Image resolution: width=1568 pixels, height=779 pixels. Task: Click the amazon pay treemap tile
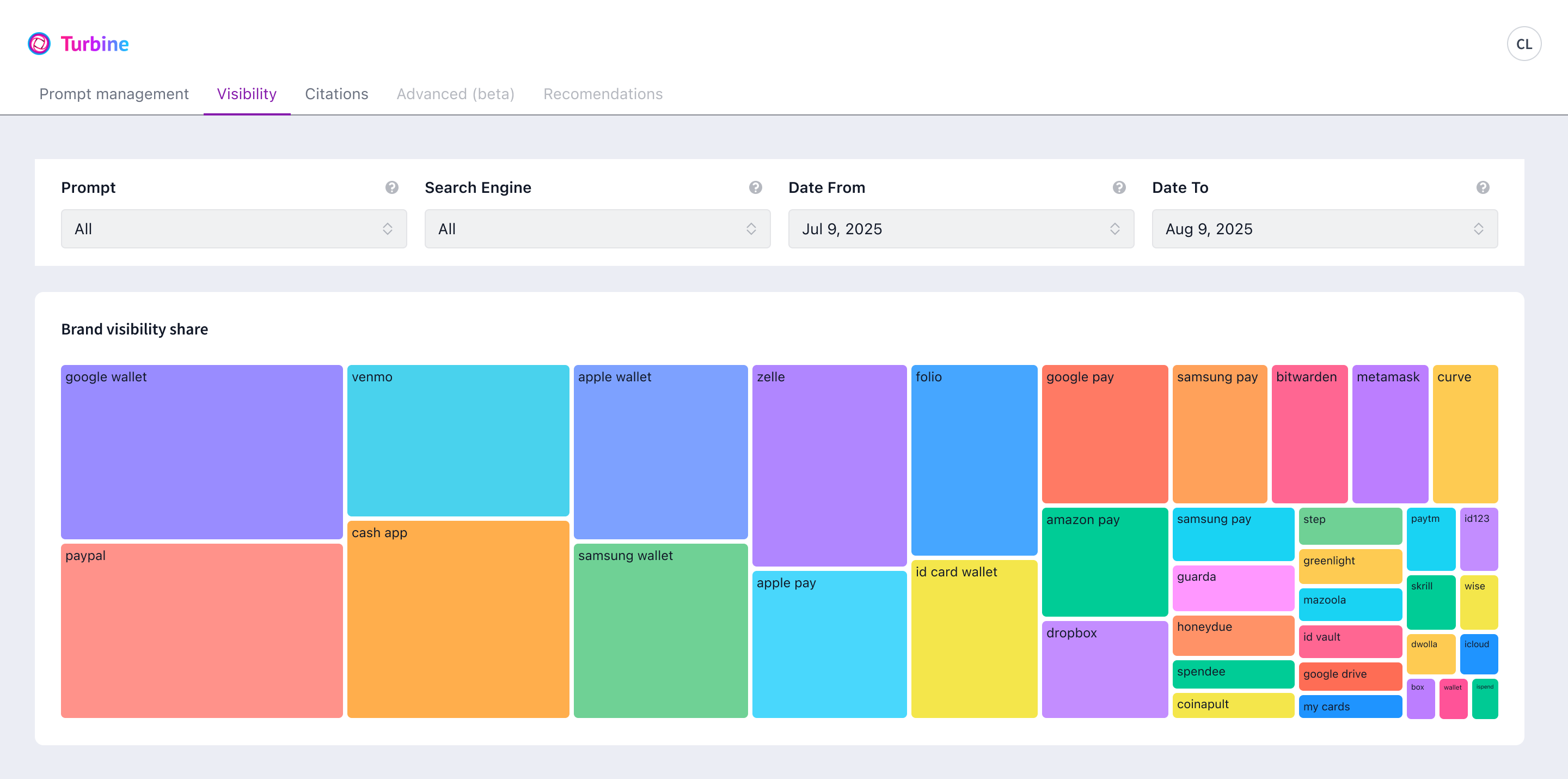point(1104,562)
